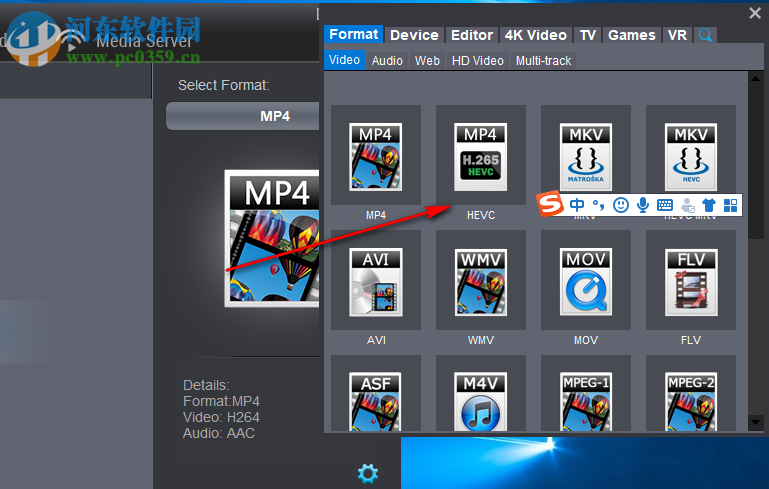This screenshot has width=769, height=489.
Task: Activate voice input microphone icon
Action: tap(642, 205)
